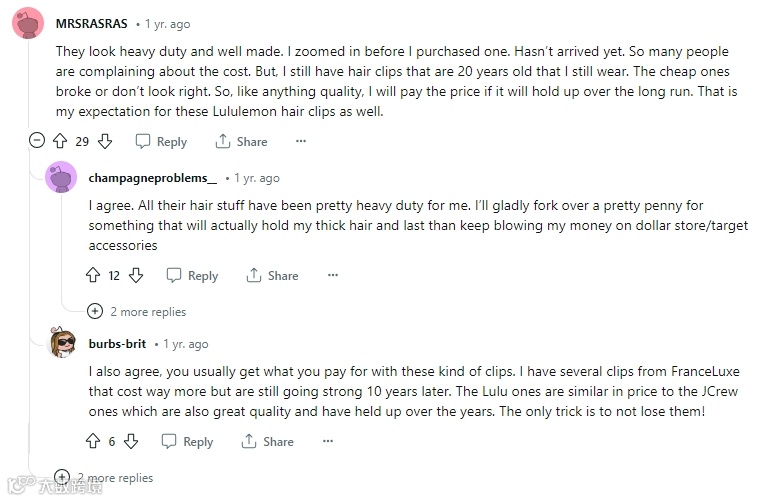The image size is (775, 501).
Task: Reply to champagneproblems__ comment
Action: coord(192,275)
